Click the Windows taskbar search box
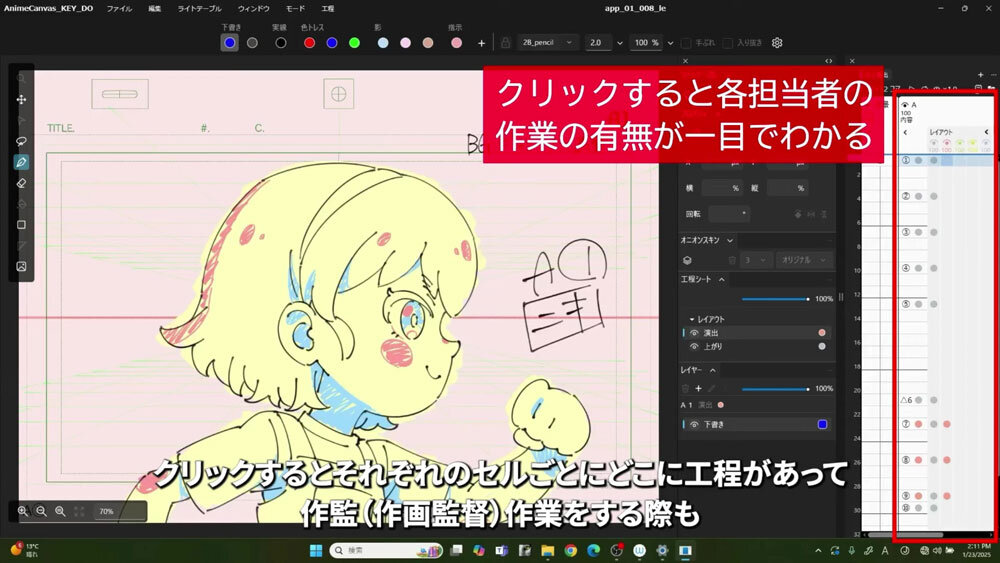Screen dimensions: 1000x563 [386, 550]
